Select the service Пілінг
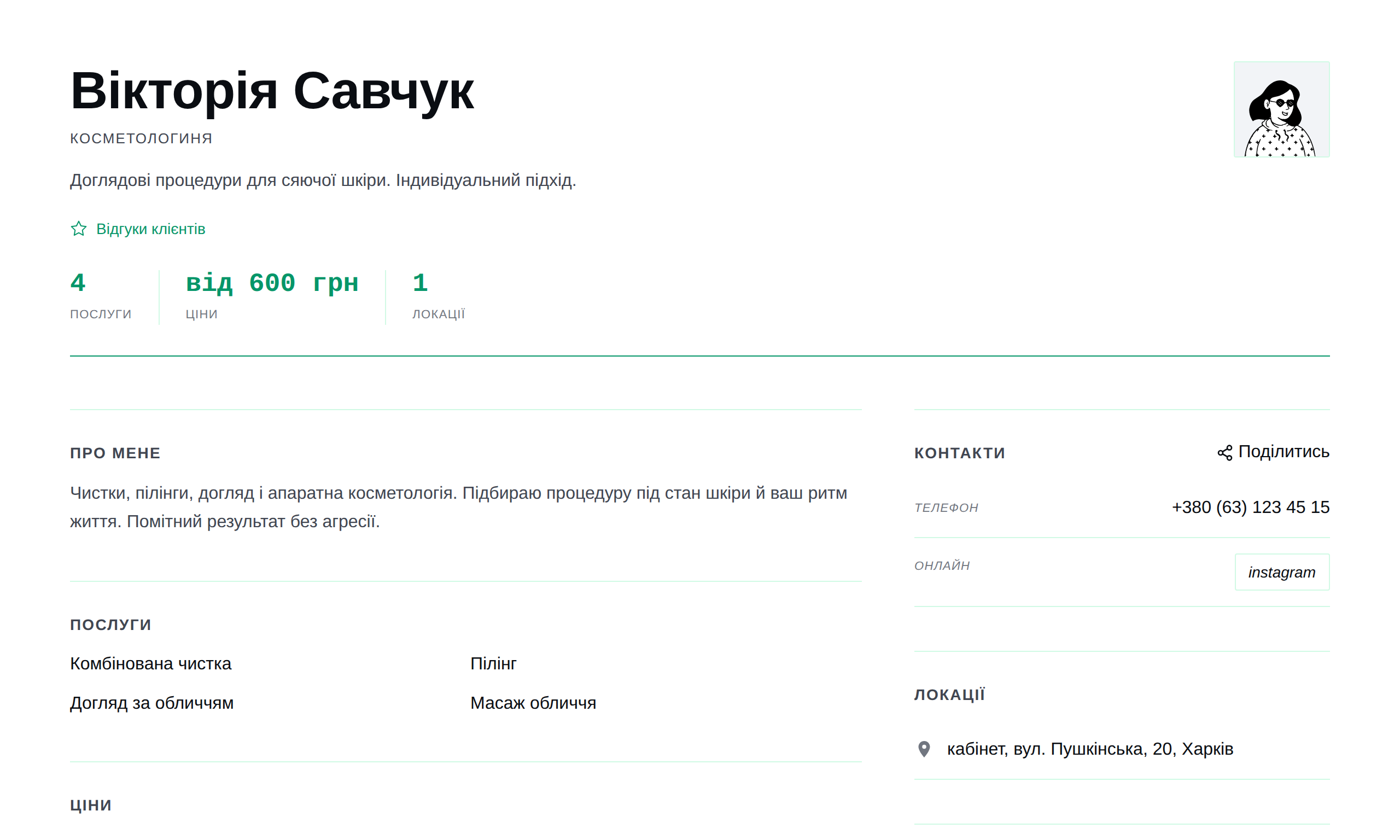Viewport: 1400px width, 840px height. pos(493,663)
